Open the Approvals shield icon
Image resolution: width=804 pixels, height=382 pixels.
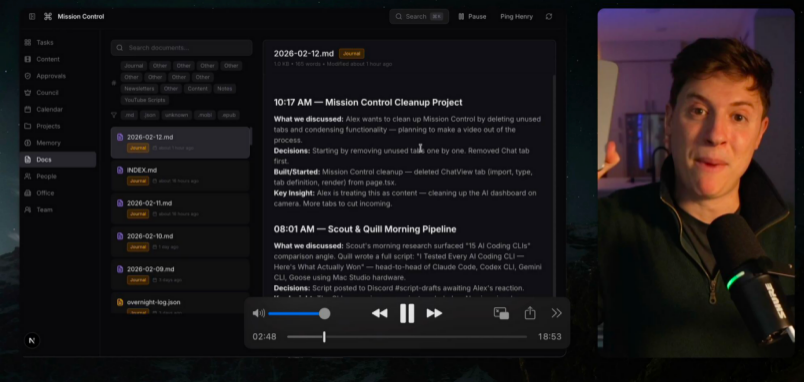pos(28,76)
